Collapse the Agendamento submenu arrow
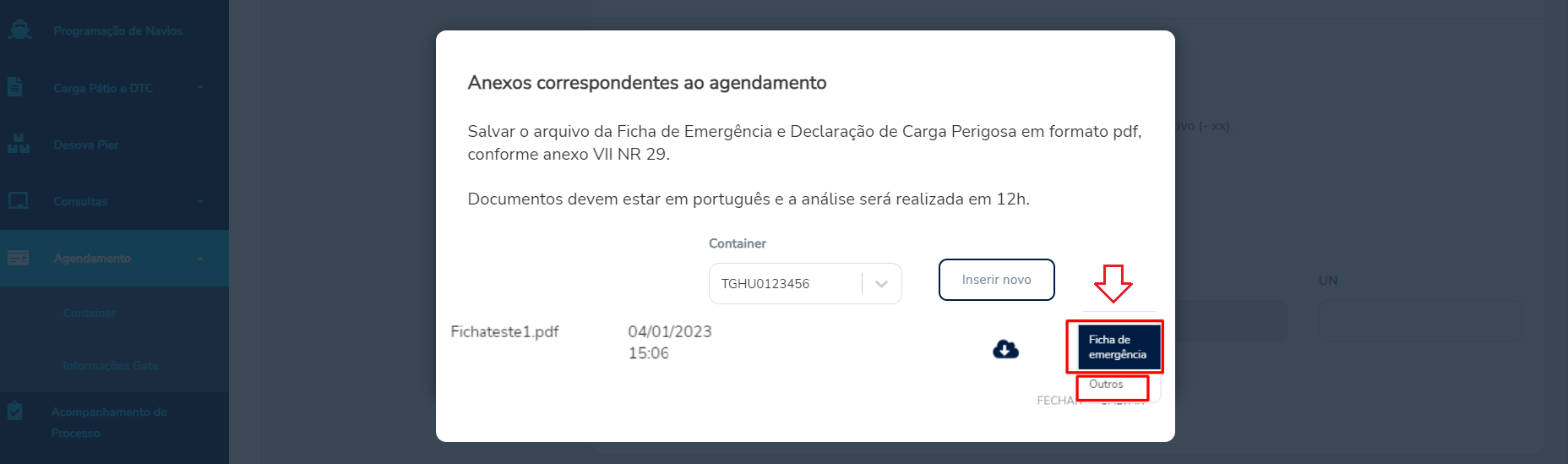The width and height of the screenshot is (1568, 464). [200, 259]
